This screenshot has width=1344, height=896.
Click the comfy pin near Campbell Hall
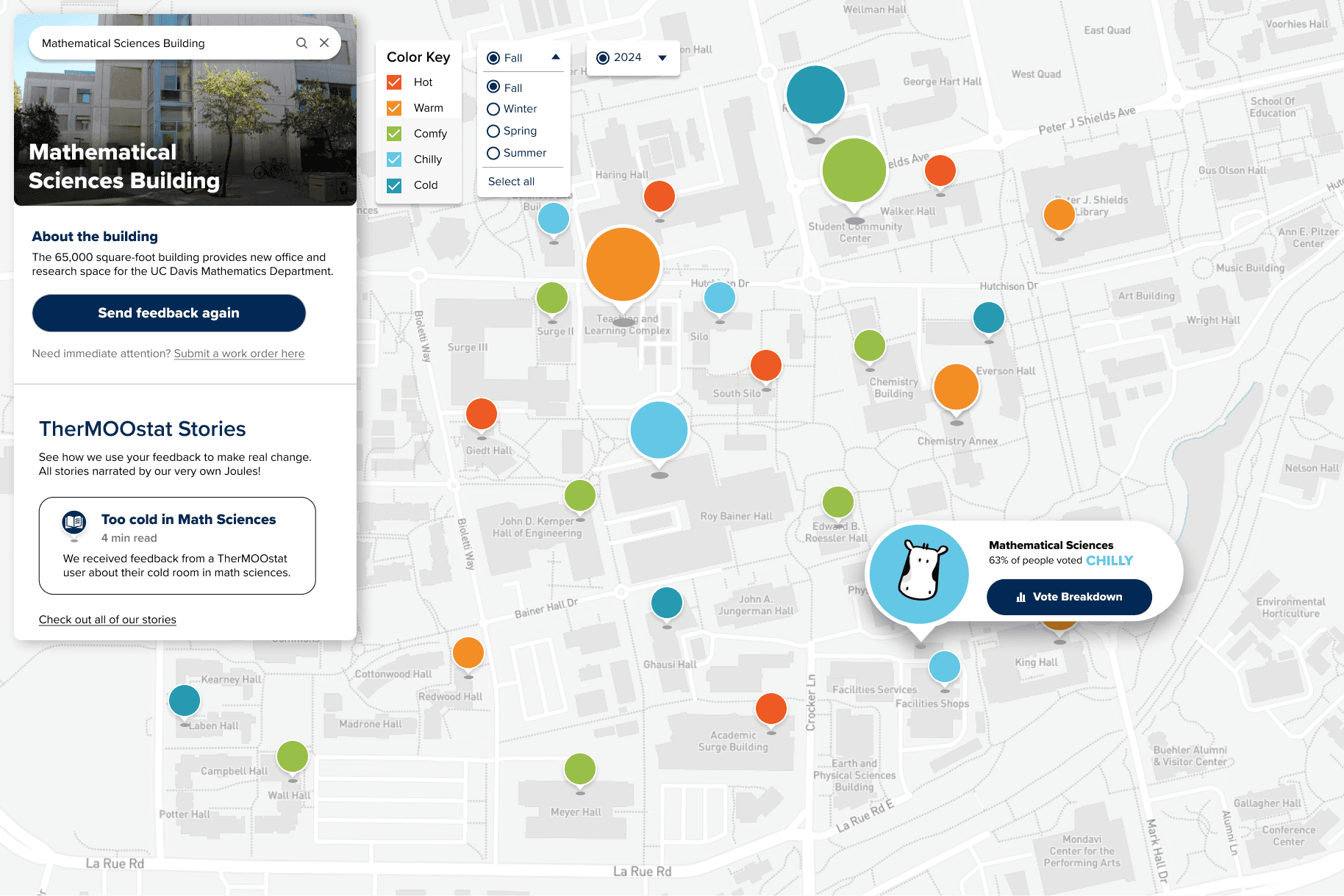click(293, 756)
